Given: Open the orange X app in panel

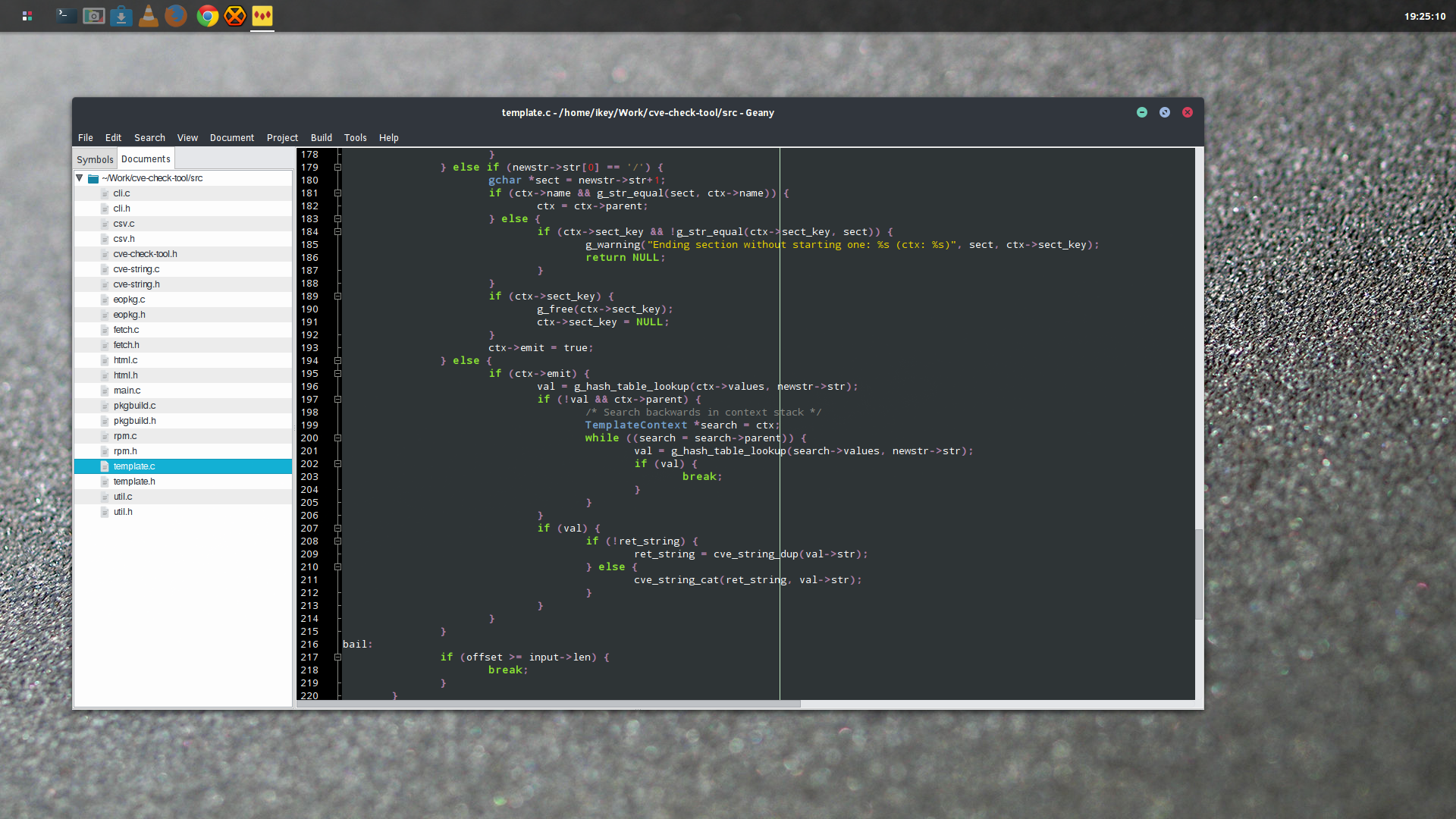Looking at the screenshot, I should pyautogui.click(x=235, y=16).
